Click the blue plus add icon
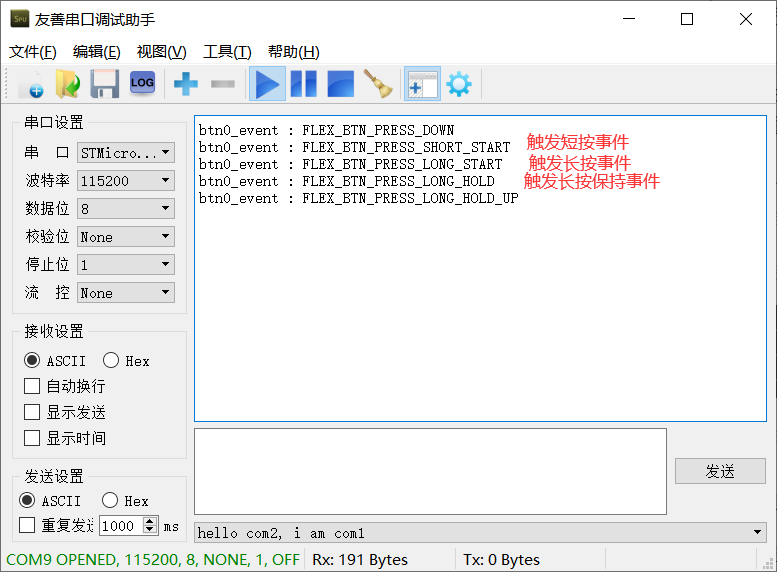Image resolution: width=777 pixels, height=572 pixels. (186, 84)
